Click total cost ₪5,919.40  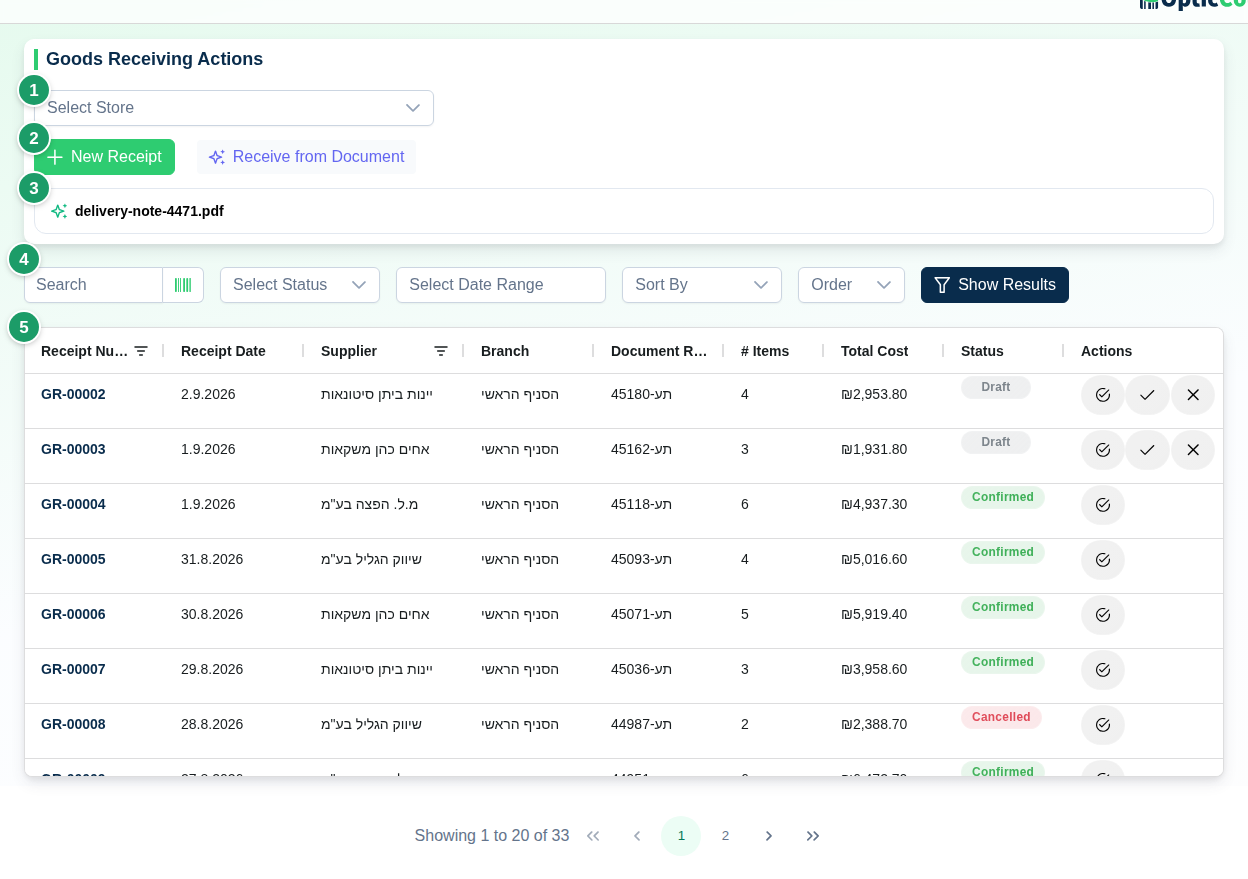click(874, 614)
